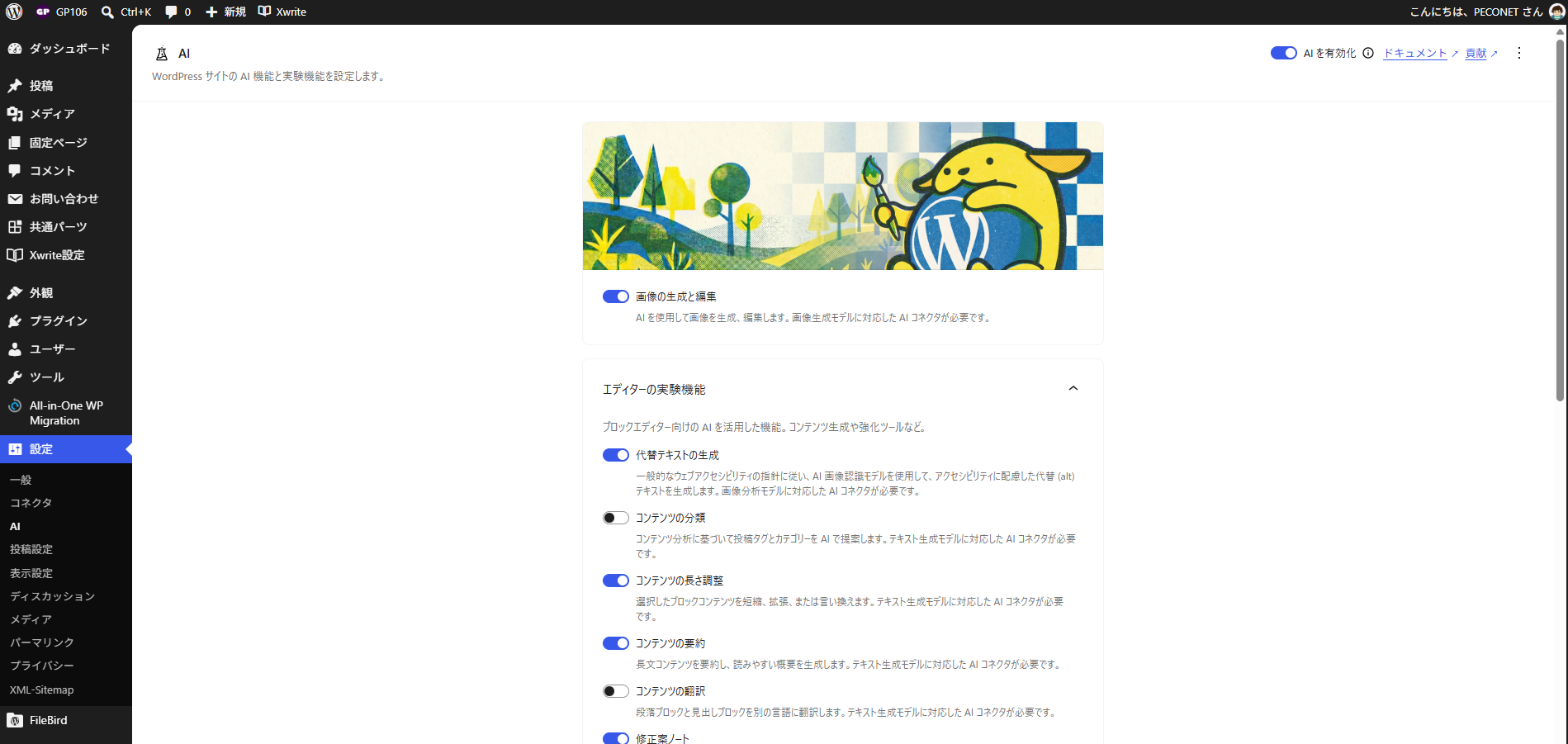Click the vertical page scrollbar
This screenshot has width=1568, height=744.
1560,219
